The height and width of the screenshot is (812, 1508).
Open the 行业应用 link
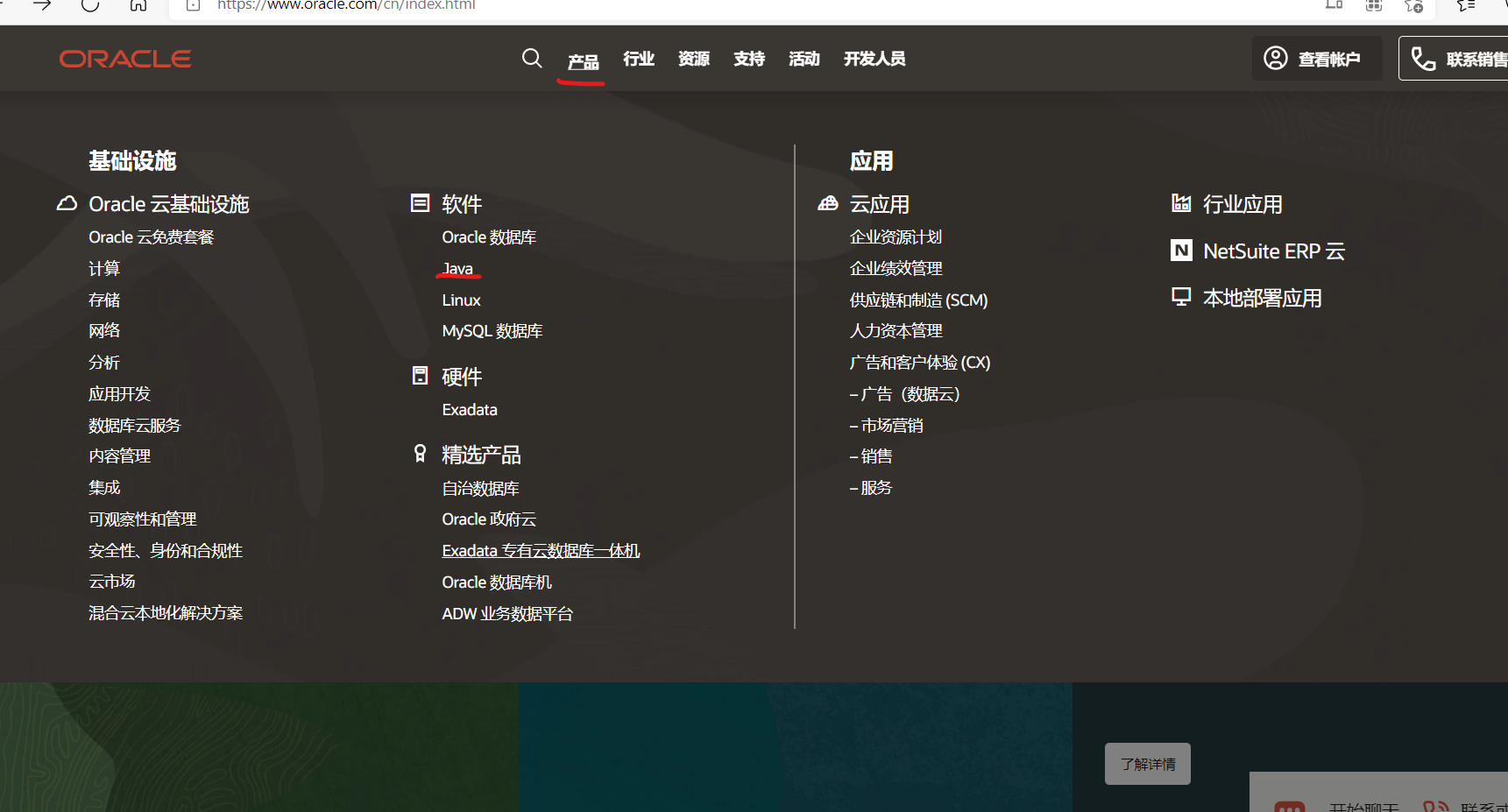(x=1243, y=204)
